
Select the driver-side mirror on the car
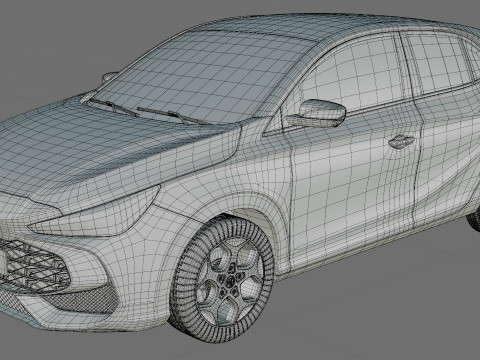pyautogui.click(x=316, y=113)
